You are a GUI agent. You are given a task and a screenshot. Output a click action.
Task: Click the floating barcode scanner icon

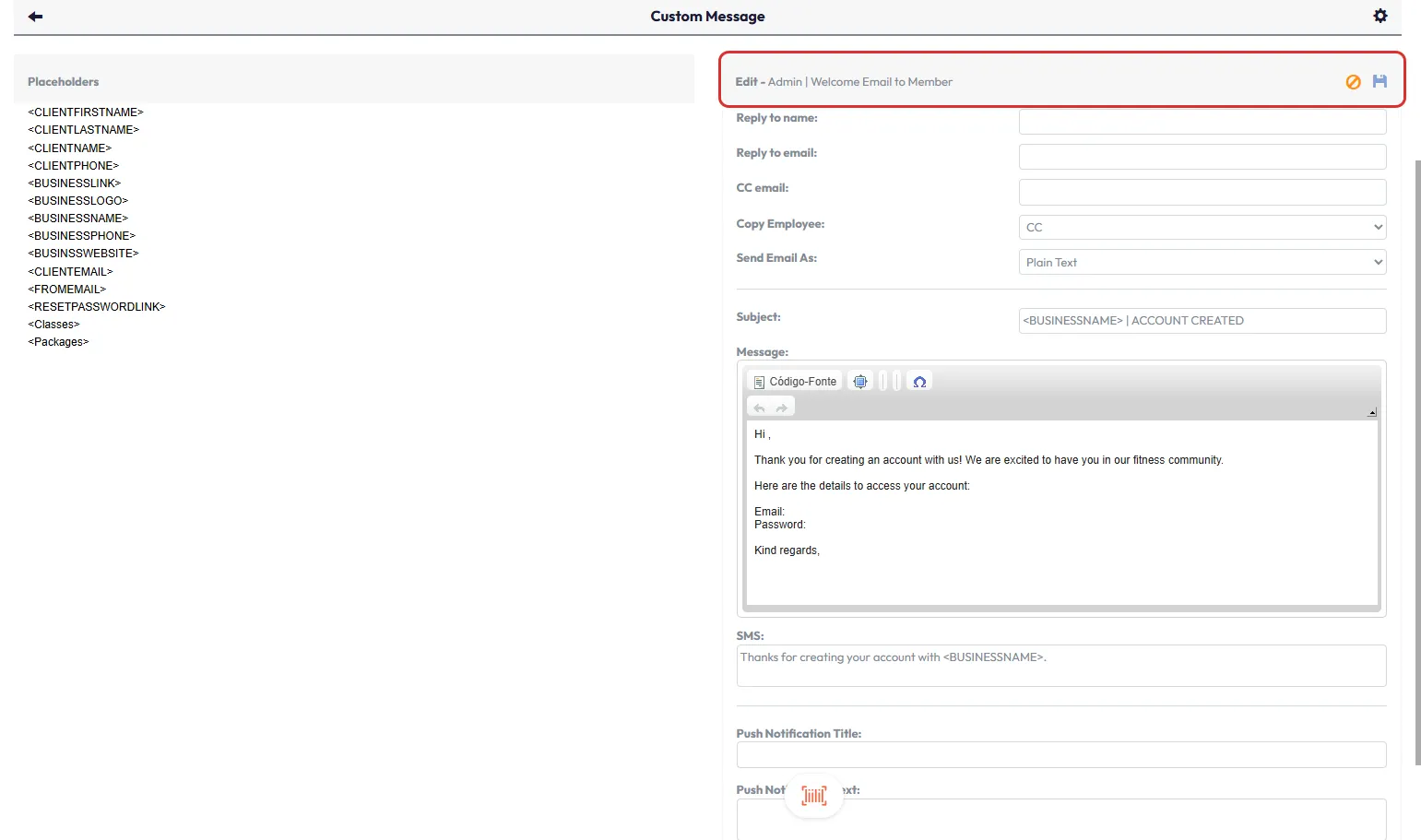pos(813,795)
